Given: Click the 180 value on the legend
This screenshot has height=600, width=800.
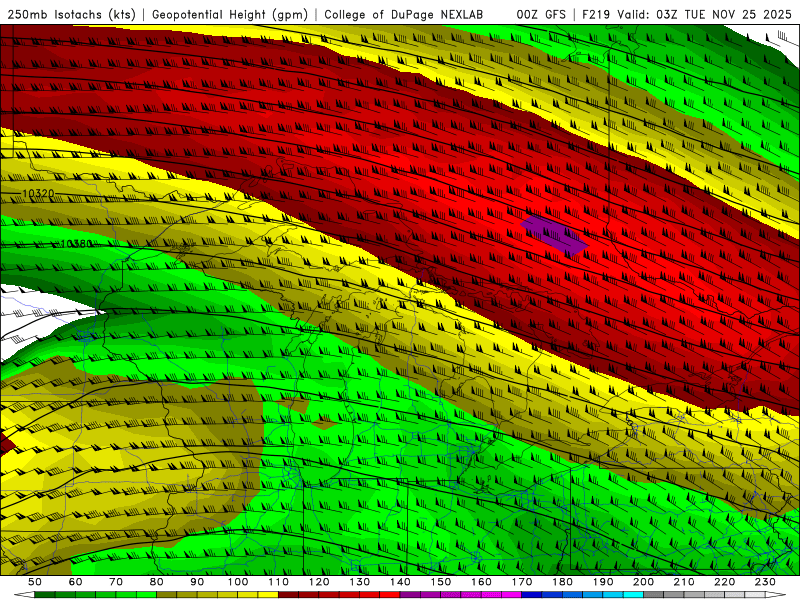Looking at the screenshot, I should (562, 582).
